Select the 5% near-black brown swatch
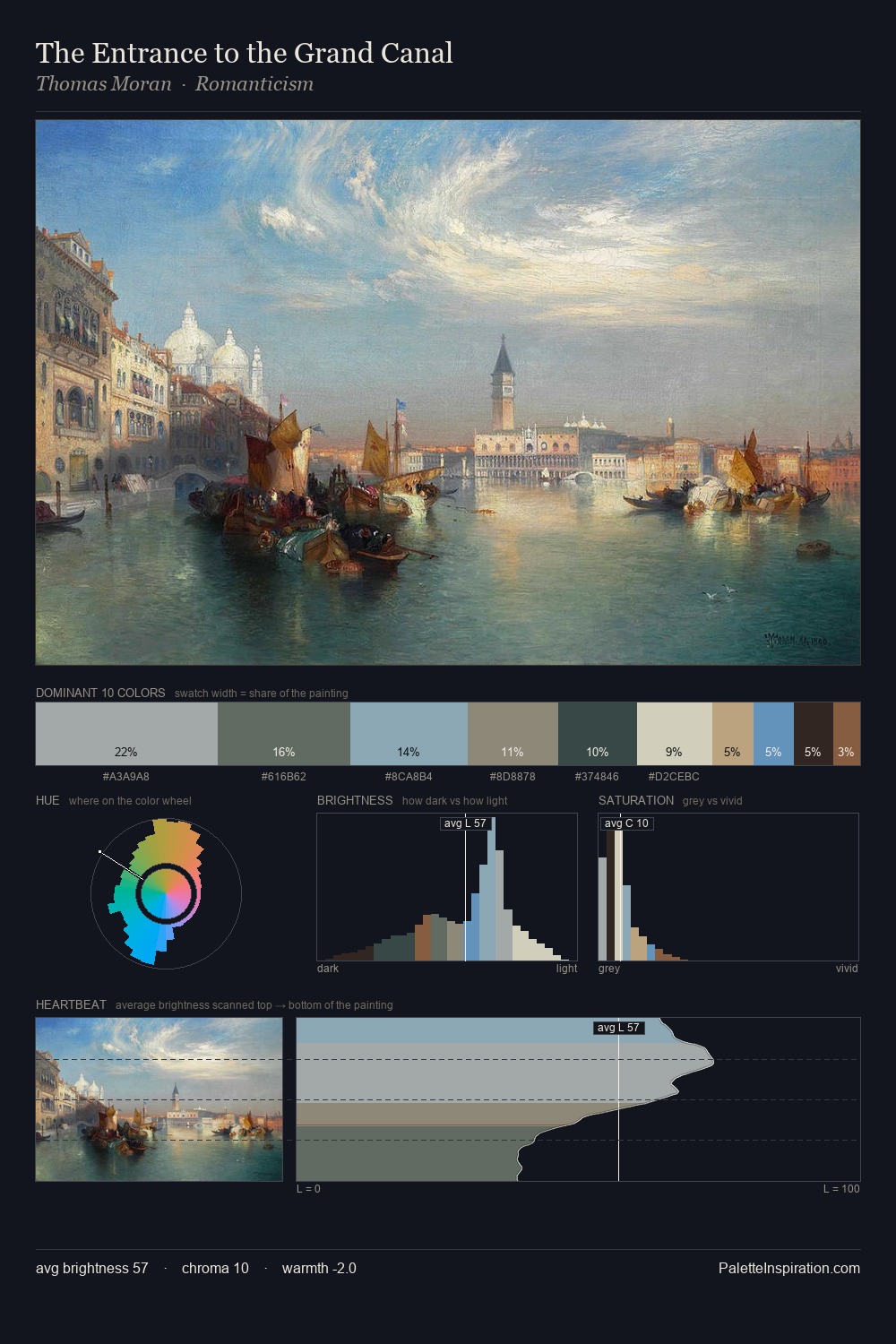Image resolution: width=896 pixels, height=1344 pixels. 814,733
